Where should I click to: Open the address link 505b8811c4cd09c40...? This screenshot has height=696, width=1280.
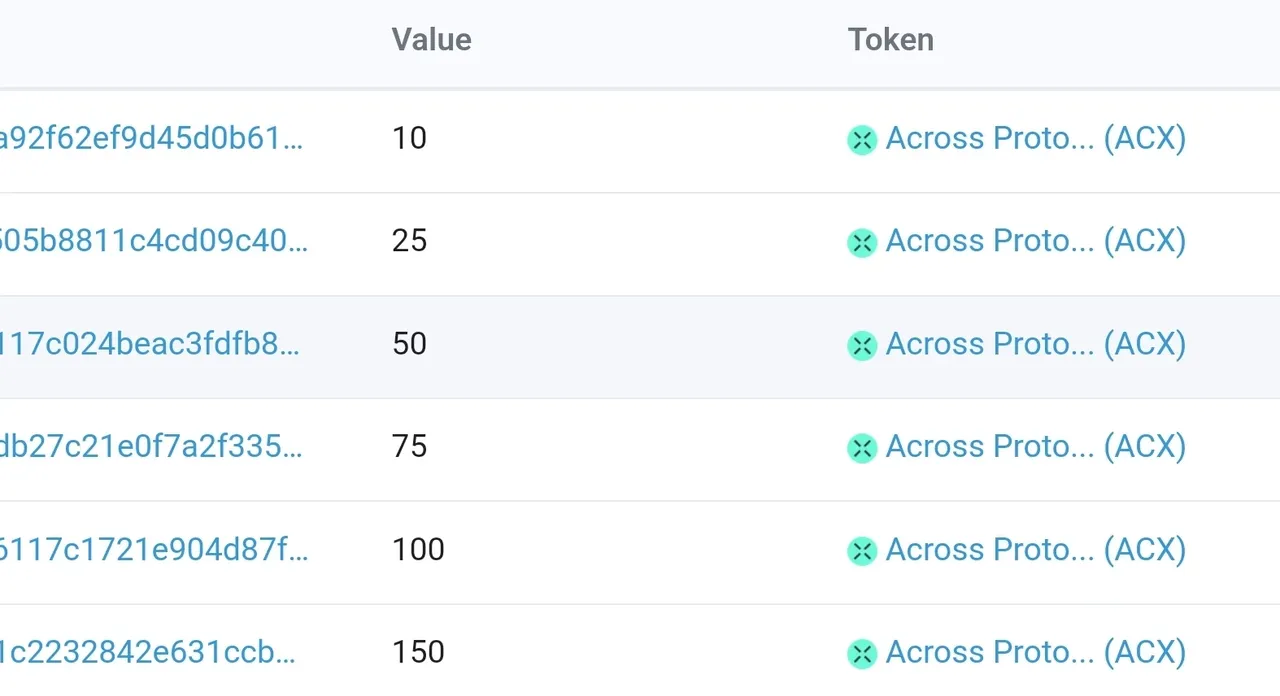(154, 241)
